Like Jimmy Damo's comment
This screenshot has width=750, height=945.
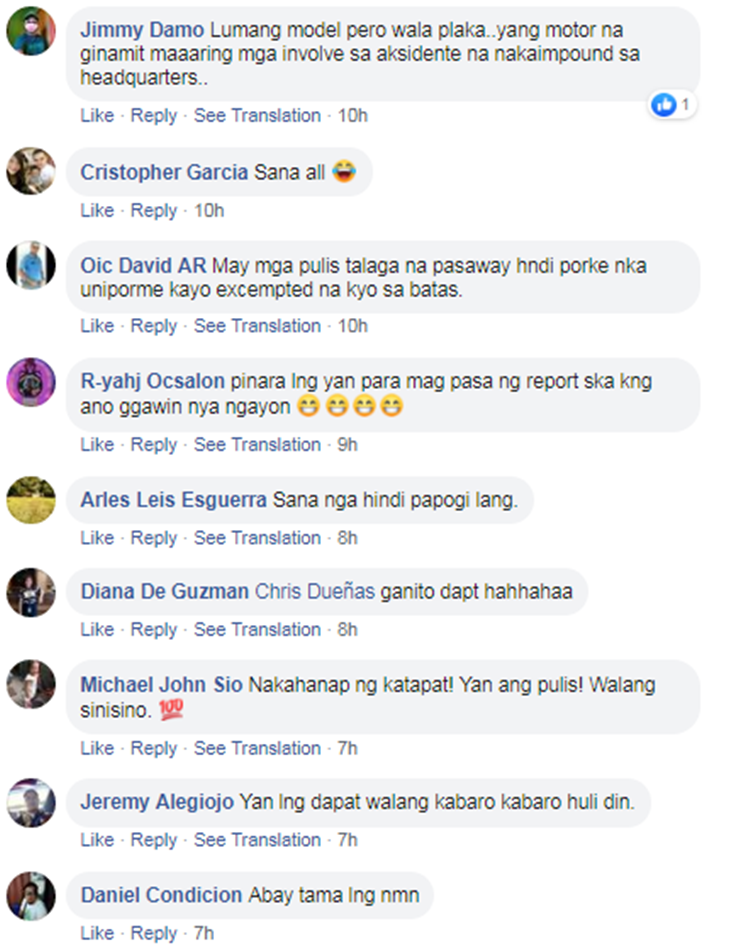(97, 115)
